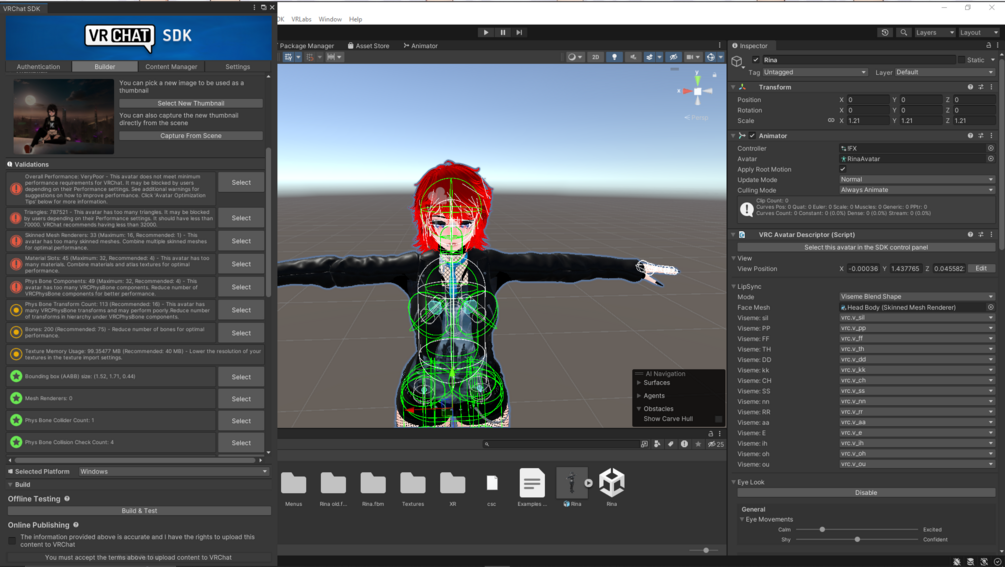Toggle the Rina object active checkbox
Viewport: 1005px width, 567px height.
pyautogui.click(x=756, y=60)
